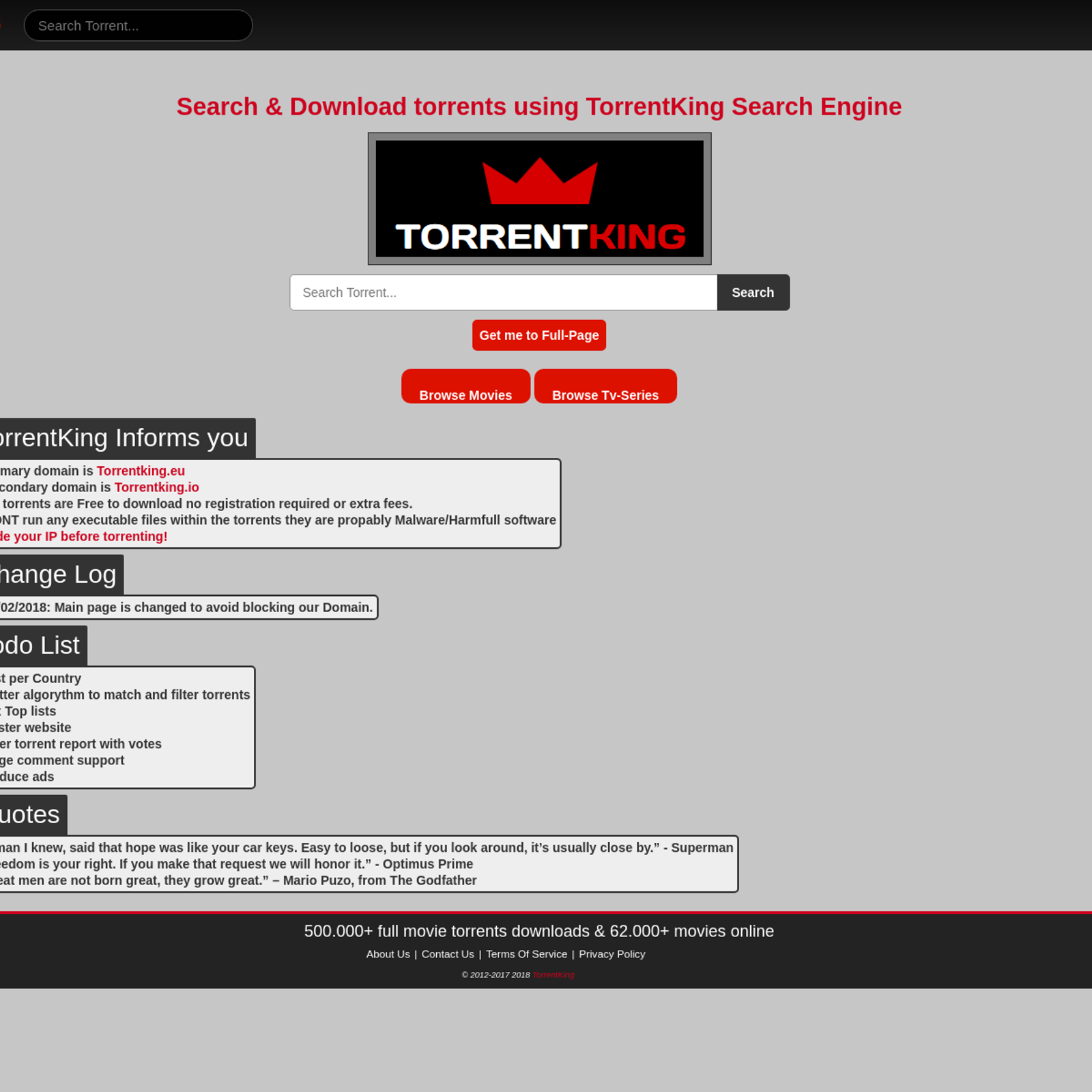The width and height of the screenshot is (1092, 1092).
Task: Follow the Torrentking.eu domain link
Action: click(x=141, y=471)
